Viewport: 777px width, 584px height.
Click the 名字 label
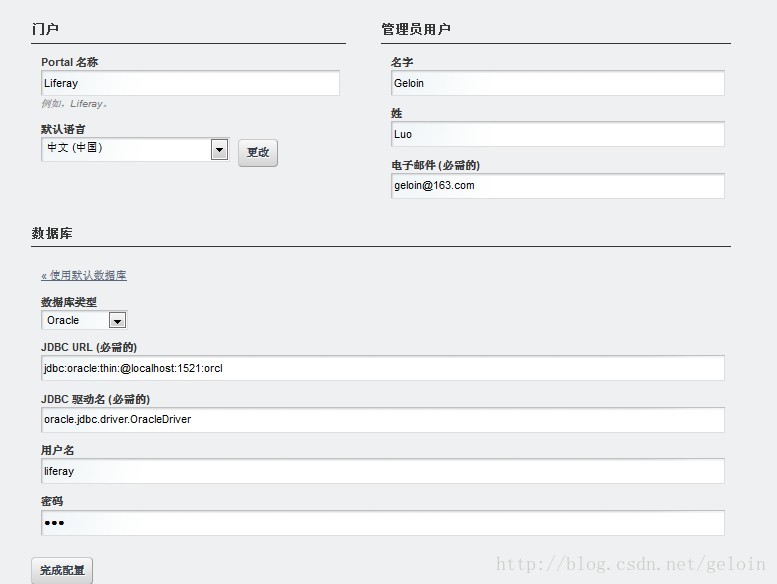[x=402, y=62]
